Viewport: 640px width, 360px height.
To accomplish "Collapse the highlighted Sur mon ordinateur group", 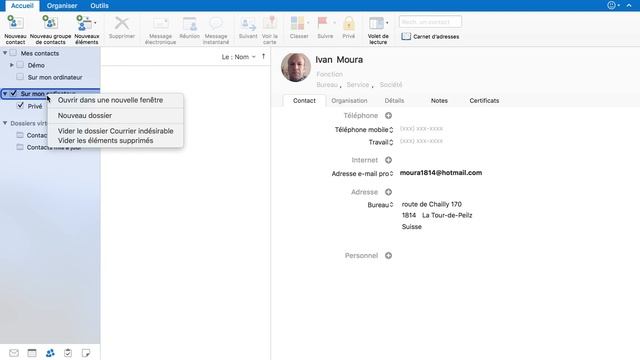I will click(5, 93).
